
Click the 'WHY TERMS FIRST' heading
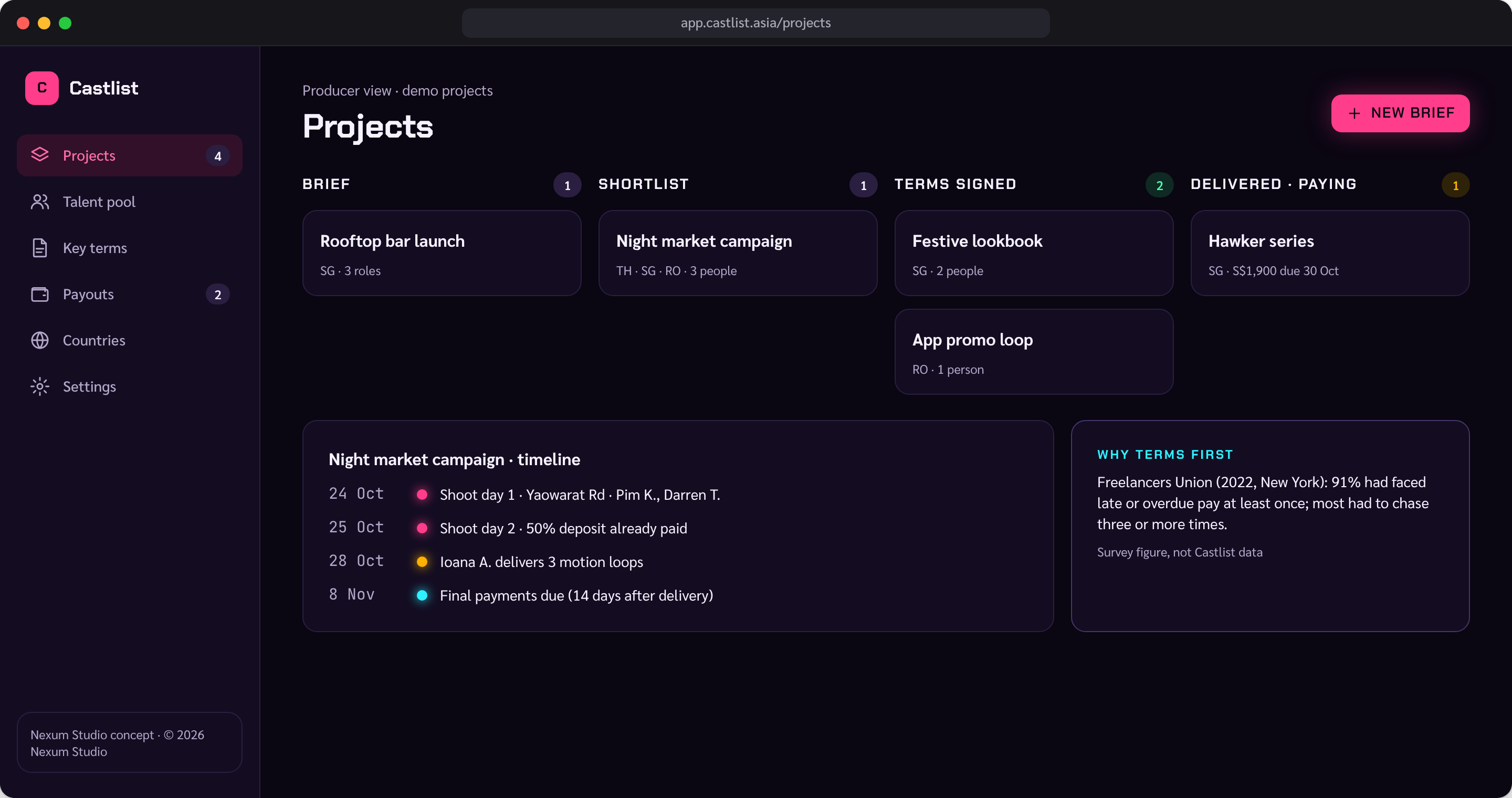coord(1165,454)
